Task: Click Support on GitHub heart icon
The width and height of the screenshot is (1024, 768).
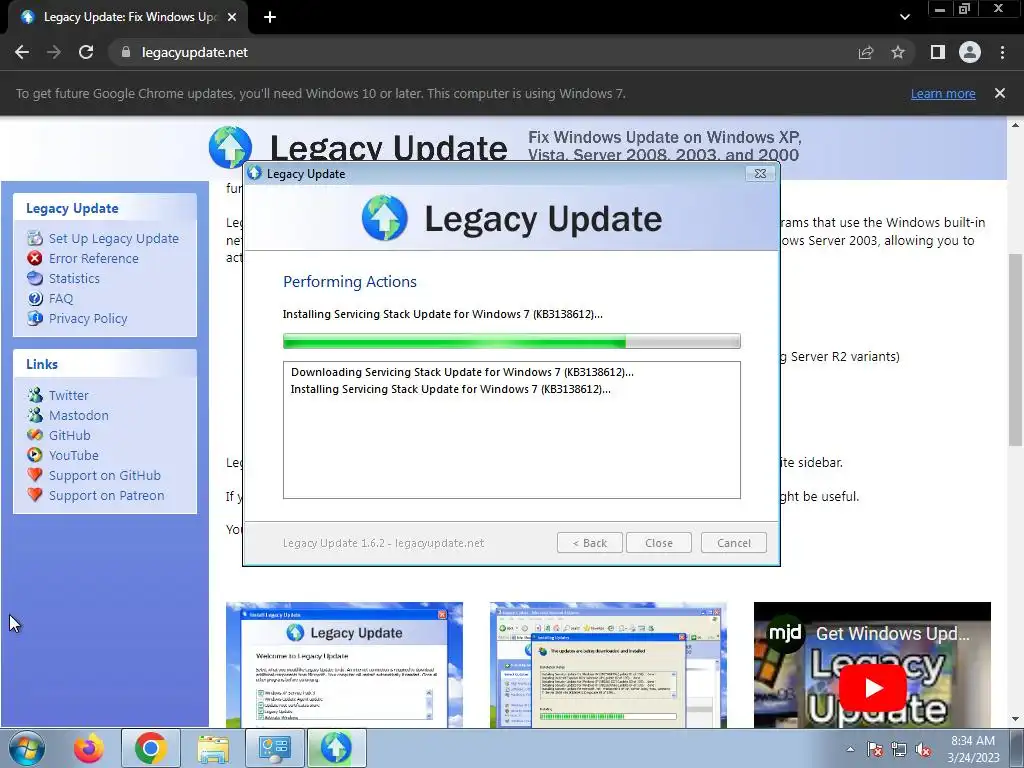Action: point(35,475)
